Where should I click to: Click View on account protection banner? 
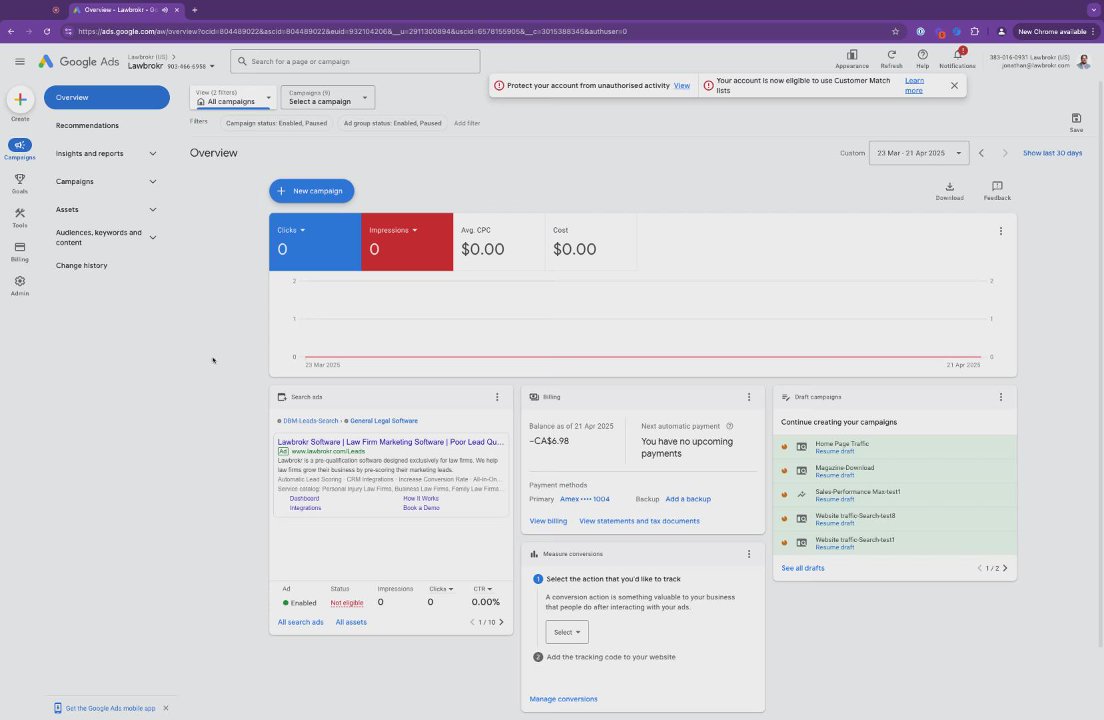pos(682,85)
